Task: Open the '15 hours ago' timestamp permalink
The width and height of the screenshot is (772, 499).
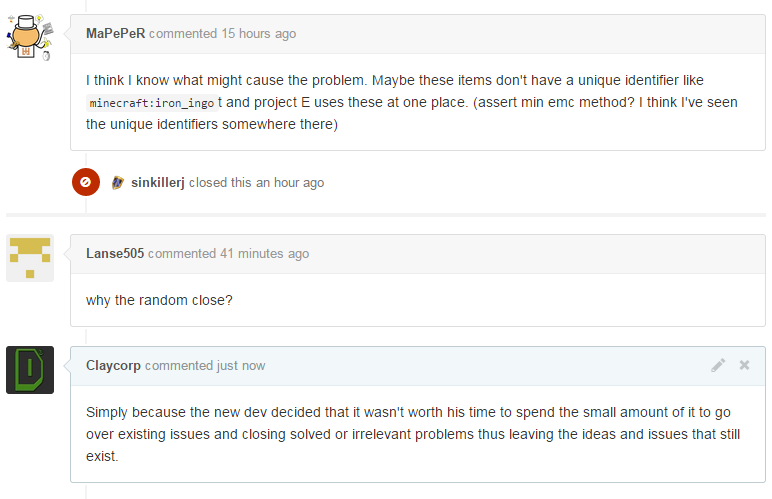Action: [258, 33]
